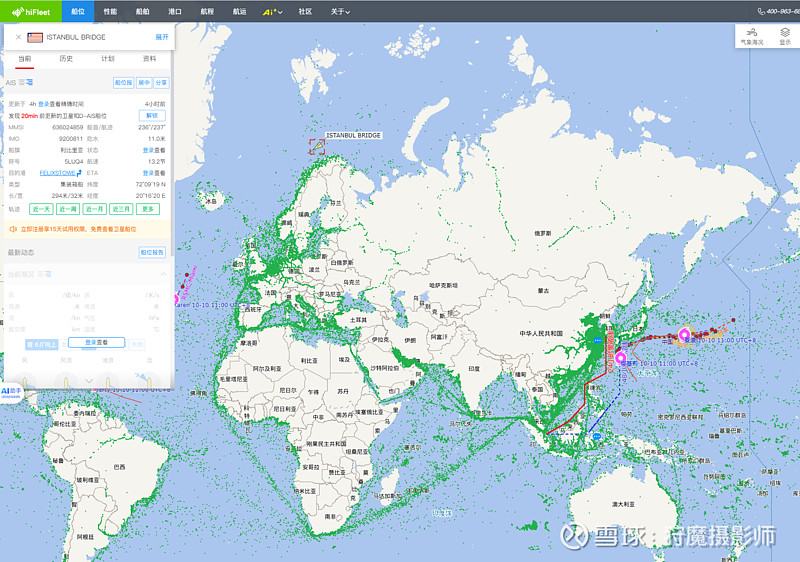Viewport: 800px width, 562px height.
Task: Open the map display layers icon
Action: pos(785,36)
